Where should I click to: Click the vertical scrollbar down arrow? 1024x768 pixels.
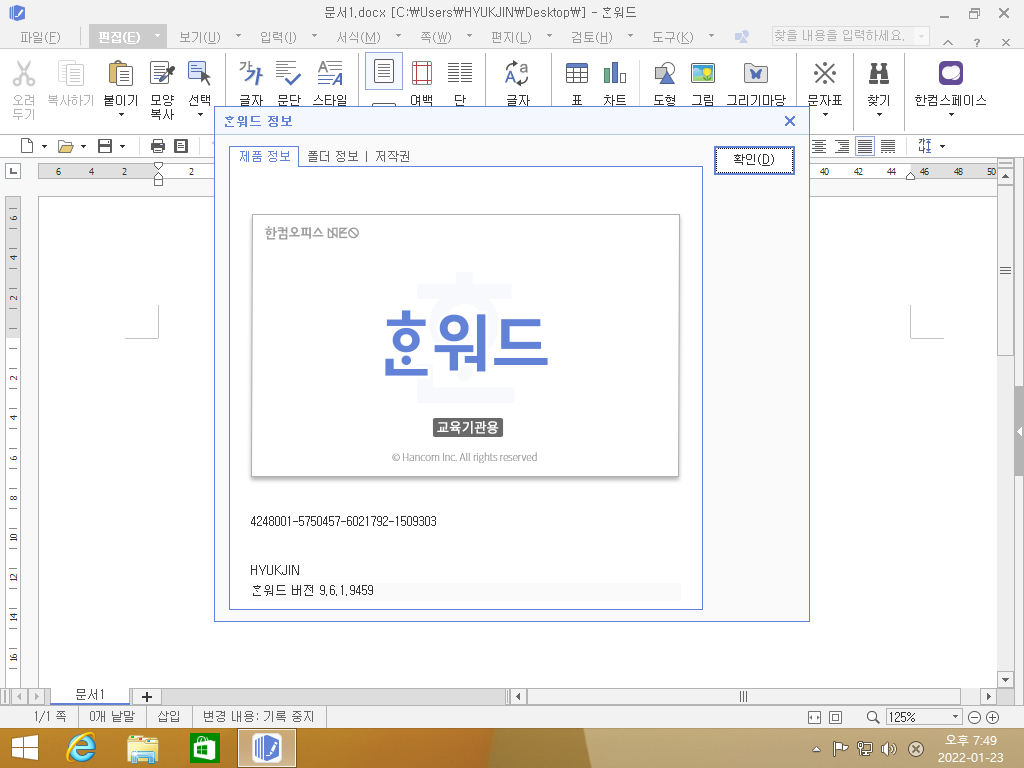[1005, 680]
